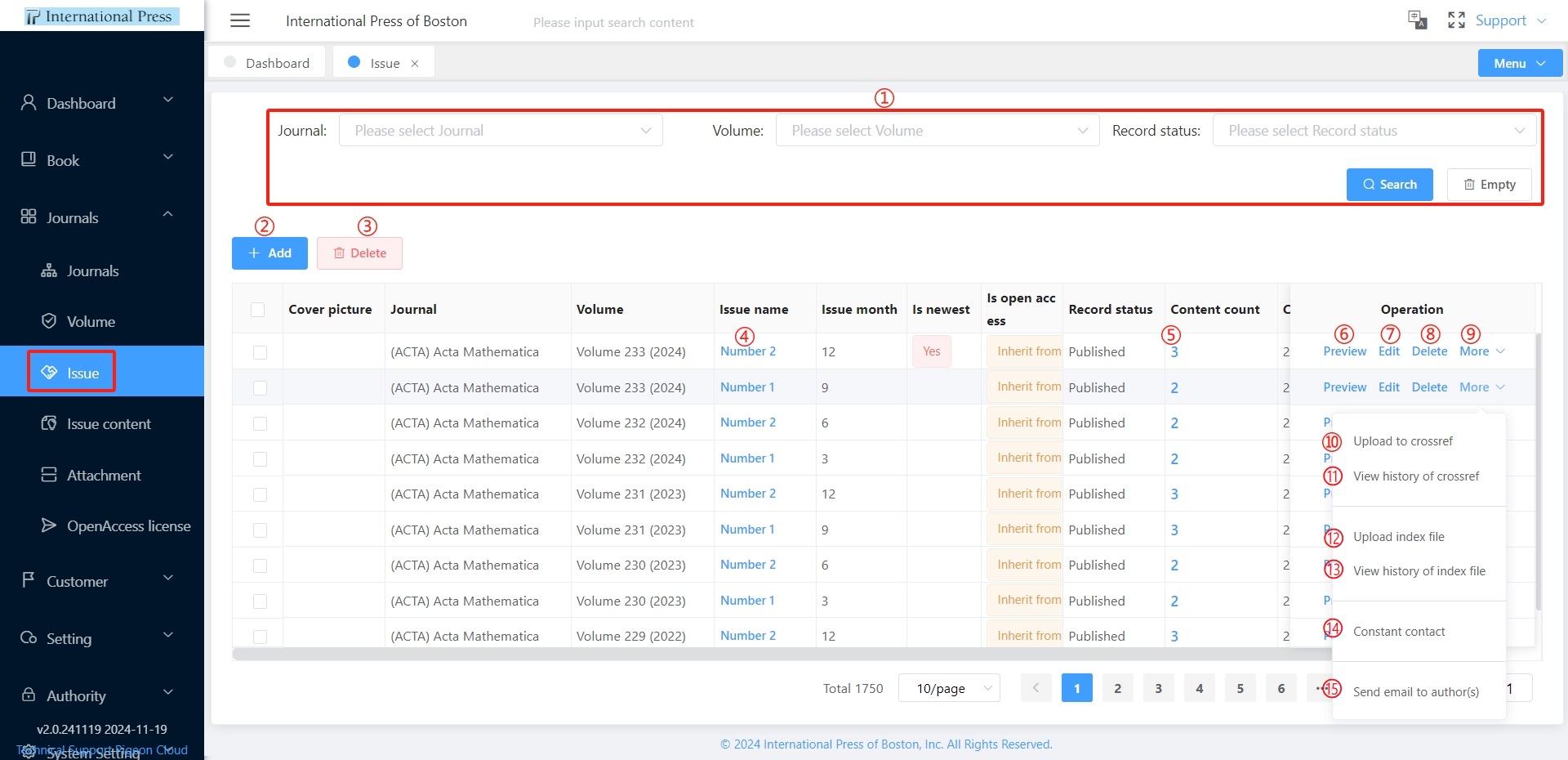Image resolution: width=1568 pixels, height=760 pixels.
Task: Open the 10/page size dropdown
Action: click(x=949, y=688)
